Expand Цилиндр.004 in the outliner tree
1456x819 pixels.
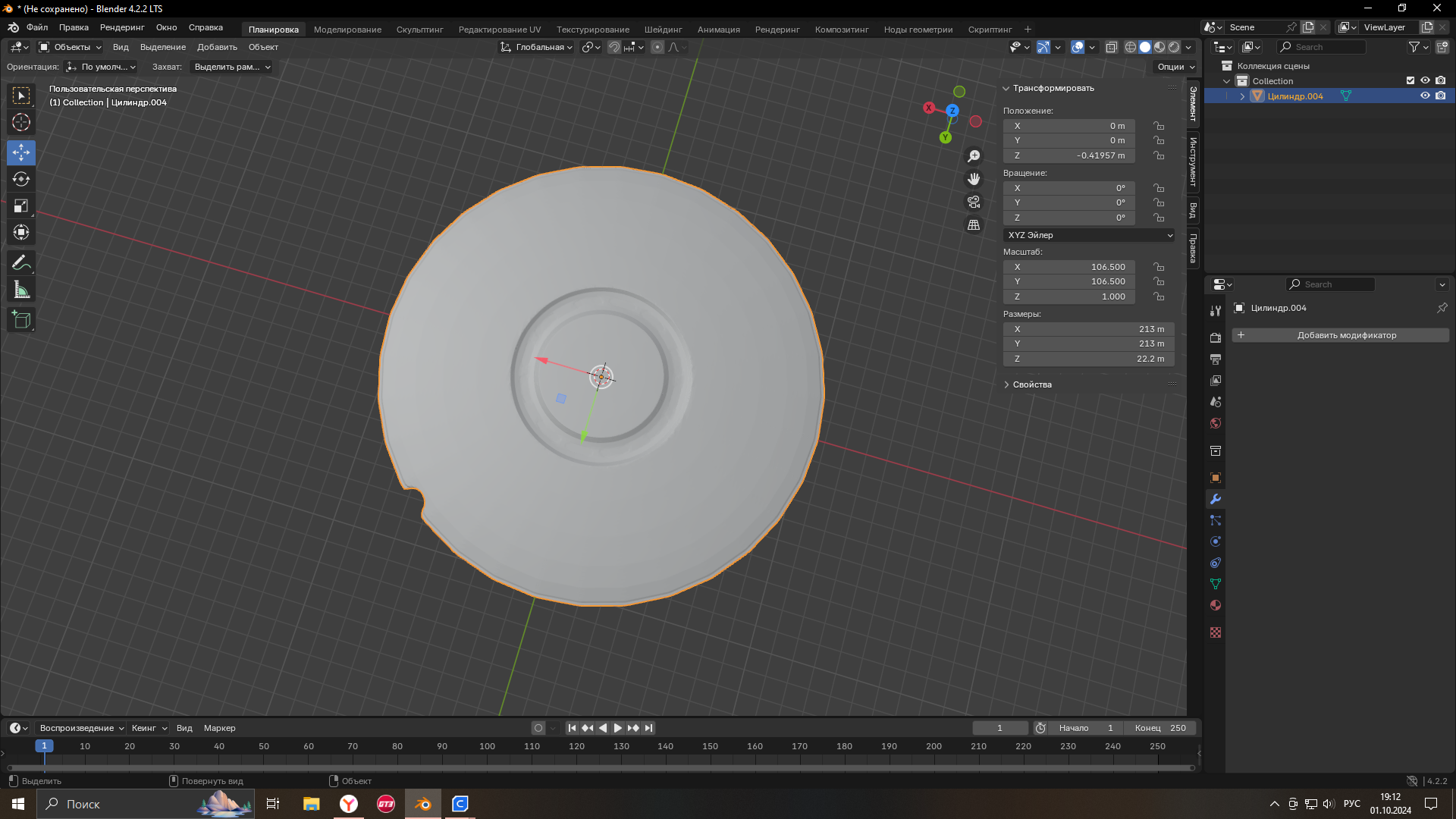coord(1242,96)
